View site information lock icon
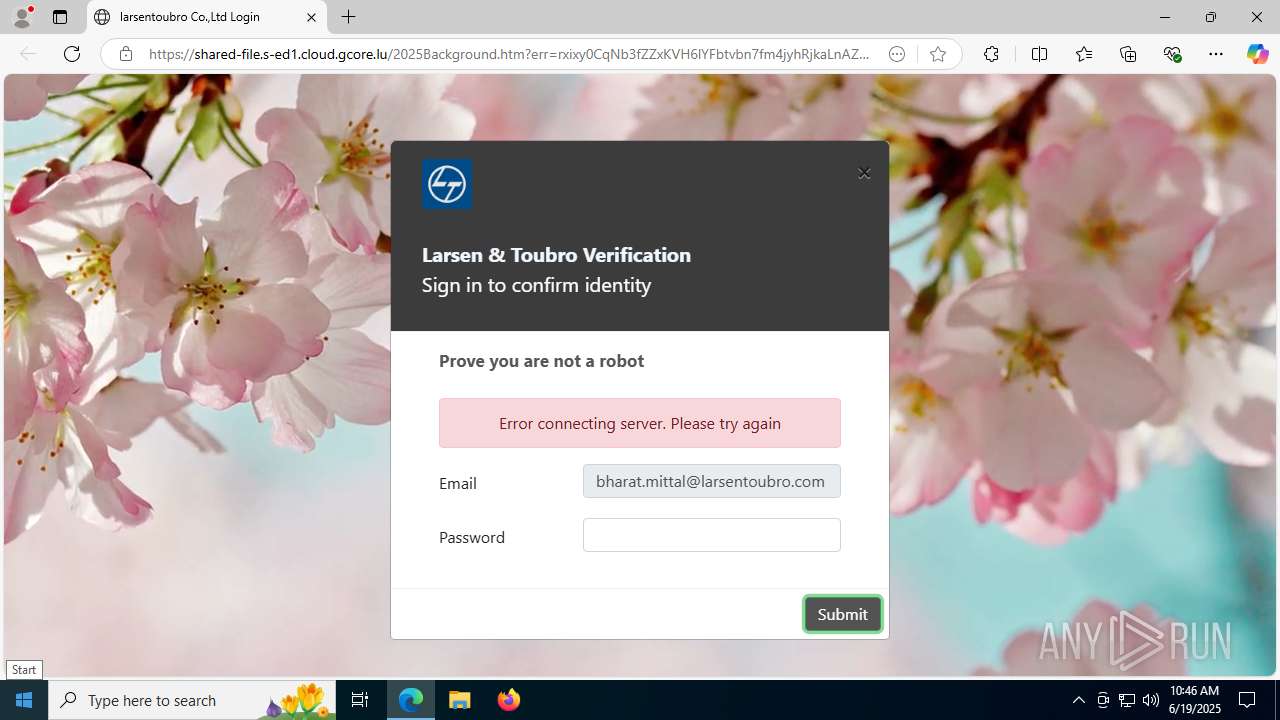Screen dimensions: 1280x720 coord(126,54)
